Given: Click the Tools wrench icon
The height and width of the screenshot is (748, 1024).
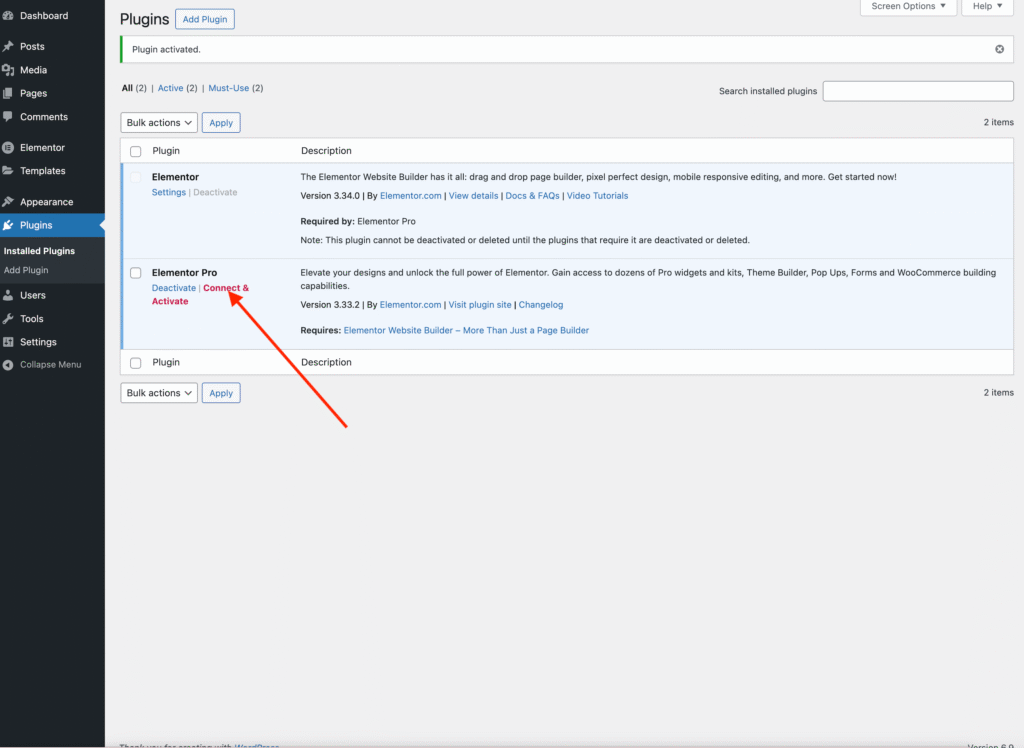Looking at the screenshot, I should click(9, 319).
